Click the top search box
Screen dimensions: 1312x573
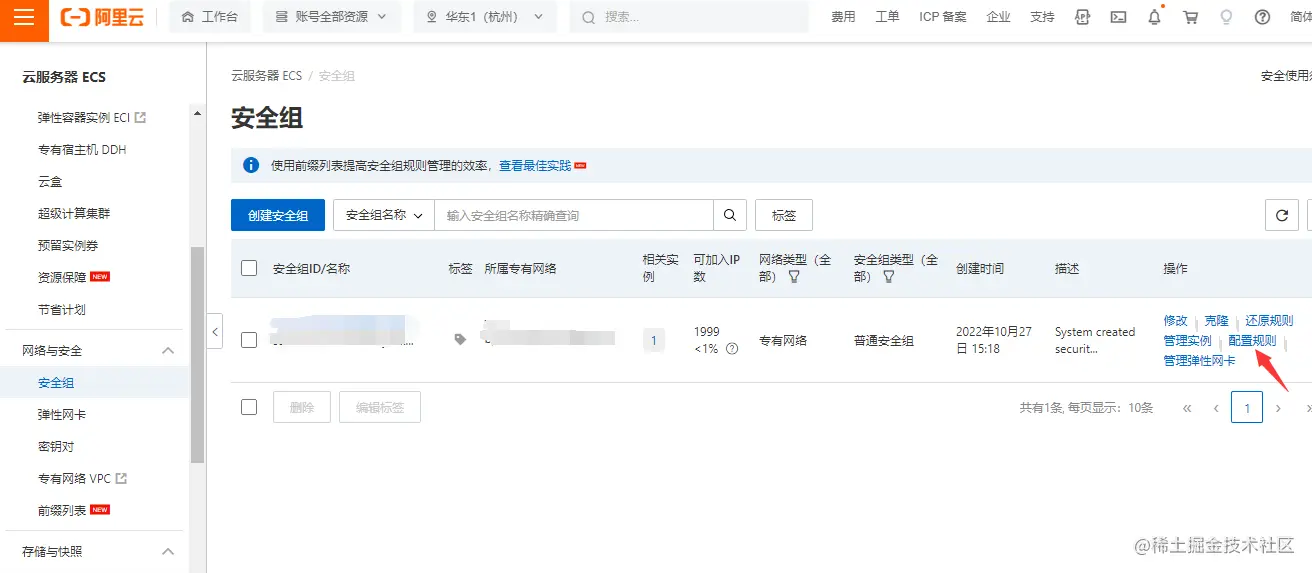[x=689, y=17]
